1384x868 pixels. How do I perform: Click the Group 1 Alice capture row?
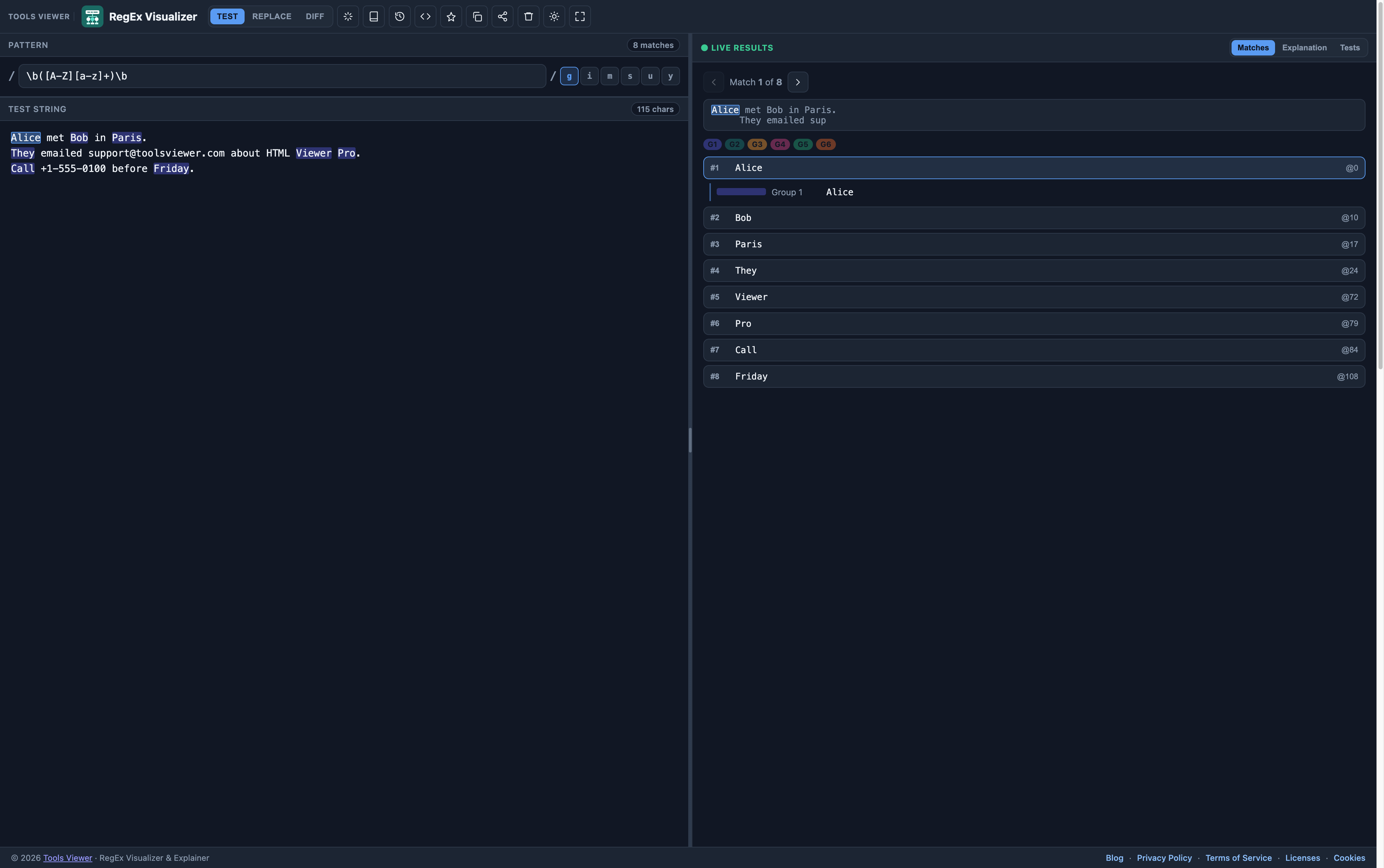click(1037, 192)
